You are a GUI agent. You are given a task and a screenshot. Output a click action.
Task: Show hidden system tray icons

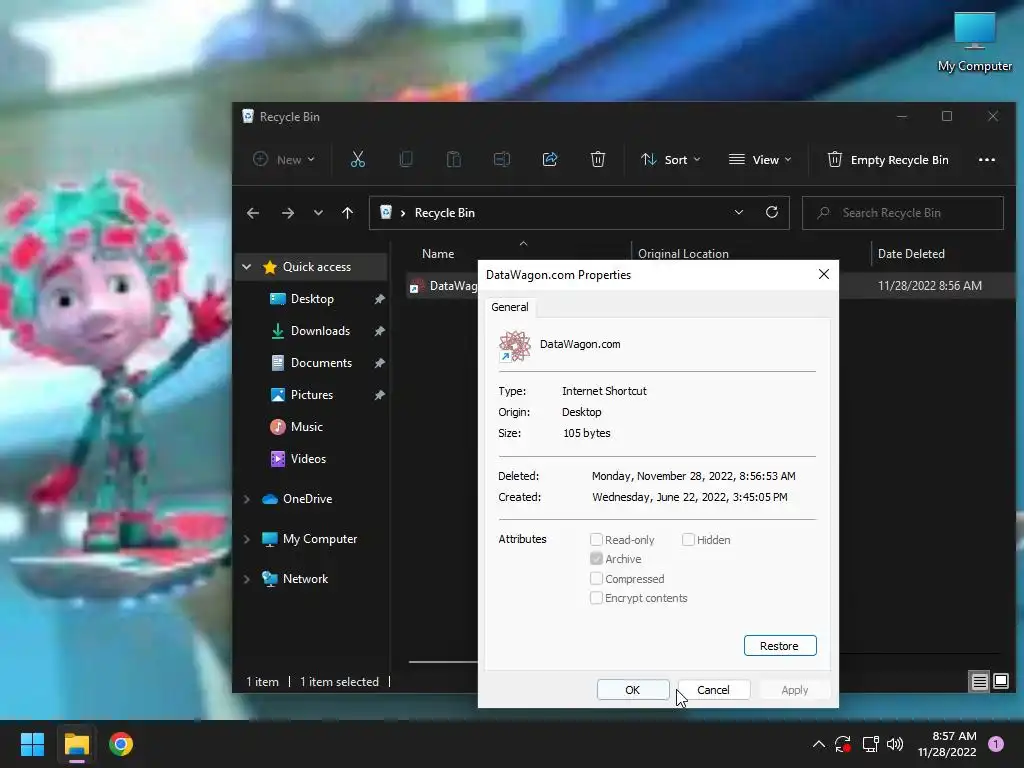818,744
